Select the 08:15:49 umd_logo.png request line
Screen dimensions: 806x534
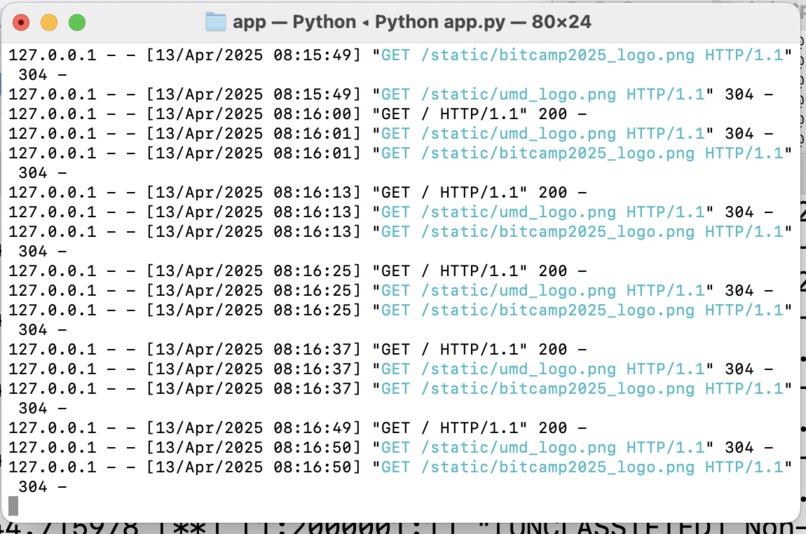(391, 95)
